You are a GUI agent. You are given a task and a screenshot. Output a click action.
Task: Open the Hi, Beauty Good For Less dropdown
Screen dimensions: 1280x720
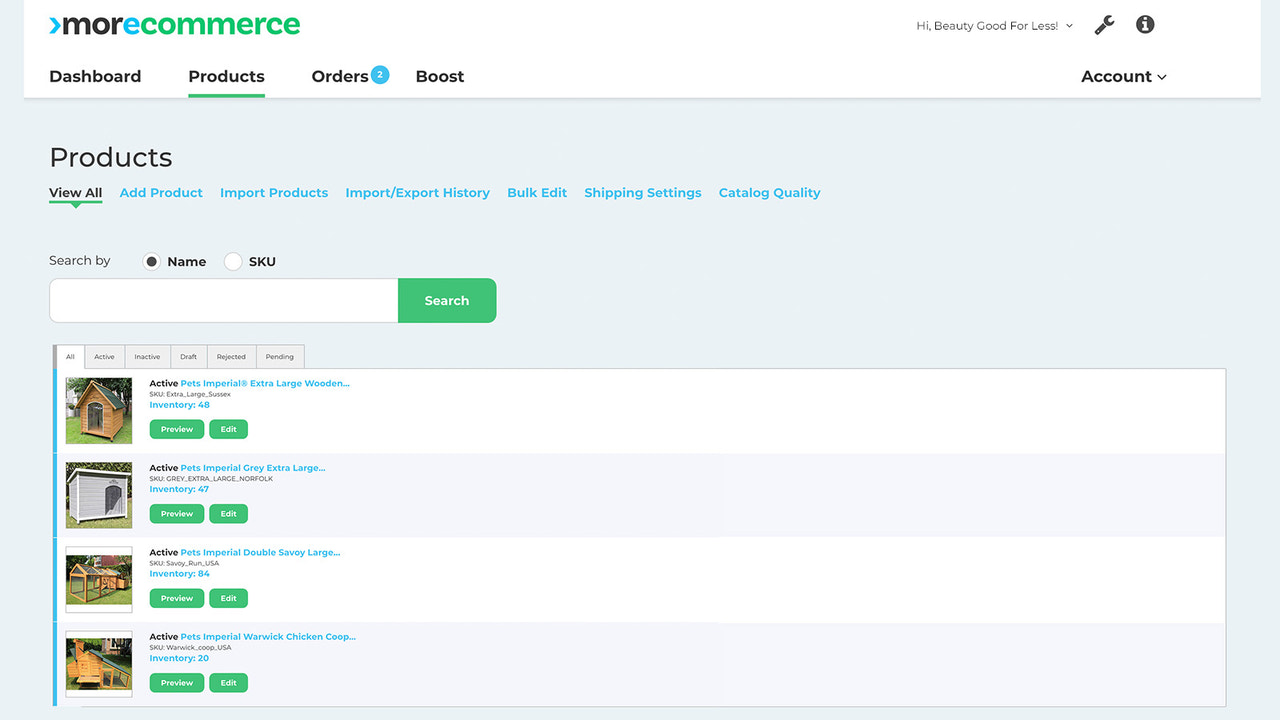[x=993, y=25]
